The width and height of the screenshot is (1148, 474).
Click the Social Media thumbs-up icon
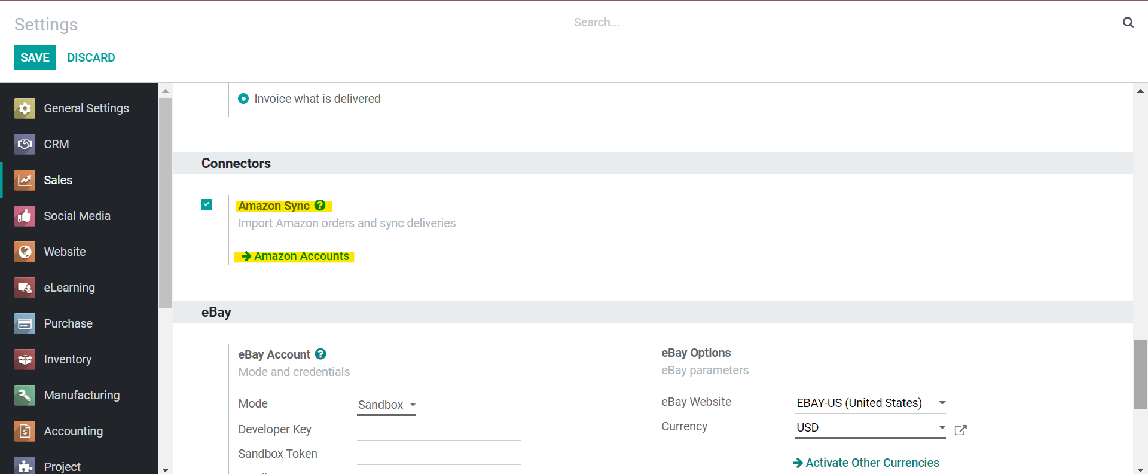[x=24, y=216]
